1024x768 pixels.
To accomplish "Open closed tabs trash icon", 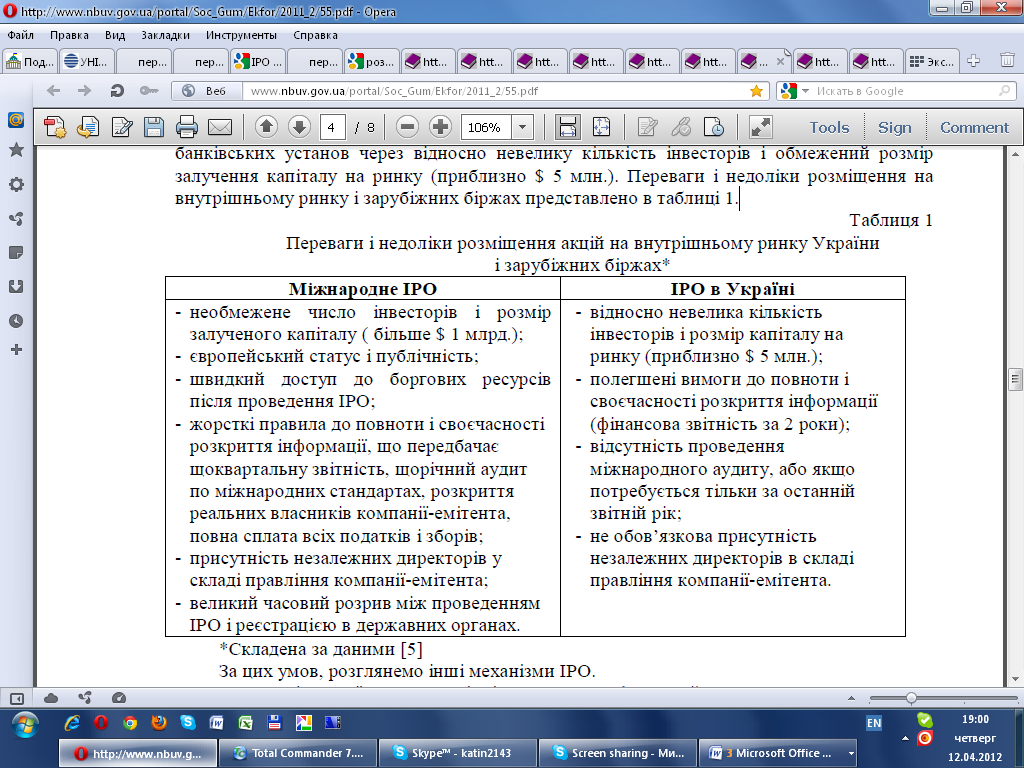I will click(x=1007, y=61).
